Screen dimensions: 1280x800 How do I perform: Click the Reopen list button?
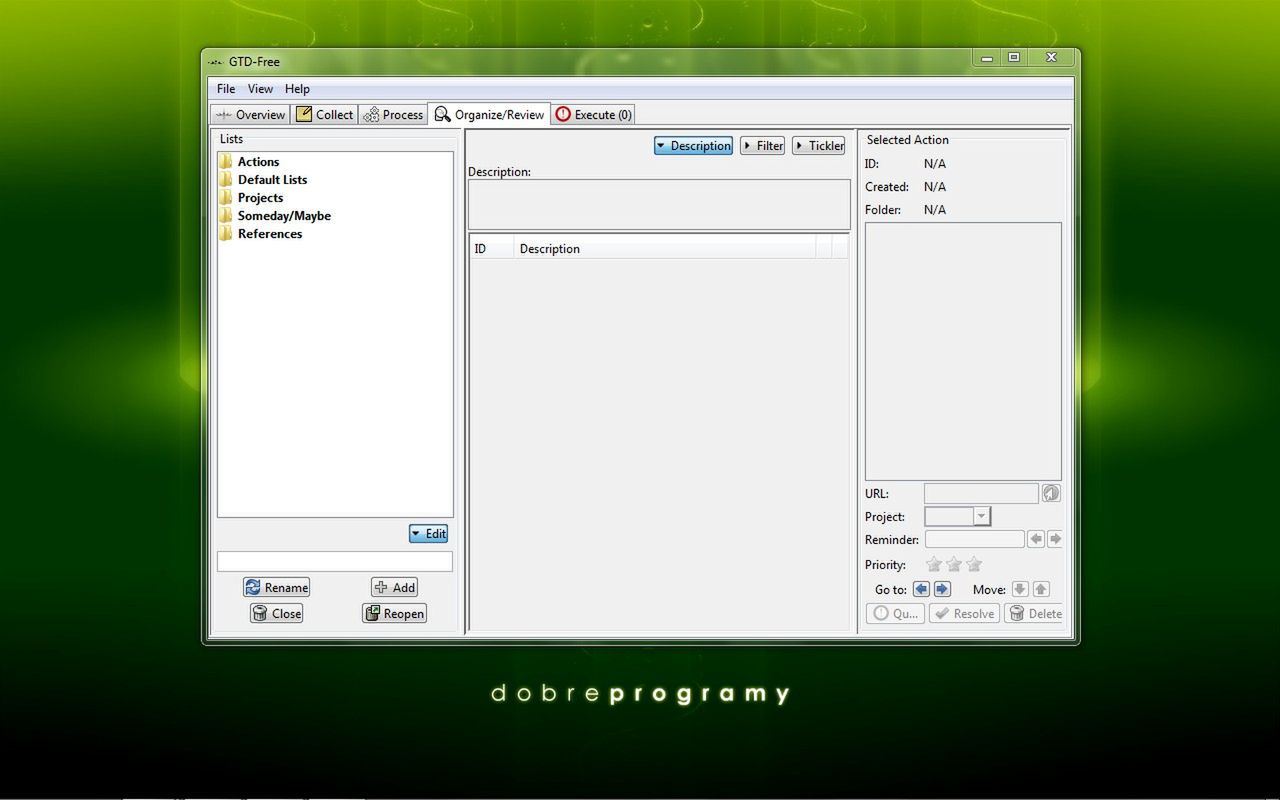[x=394, y=614]
